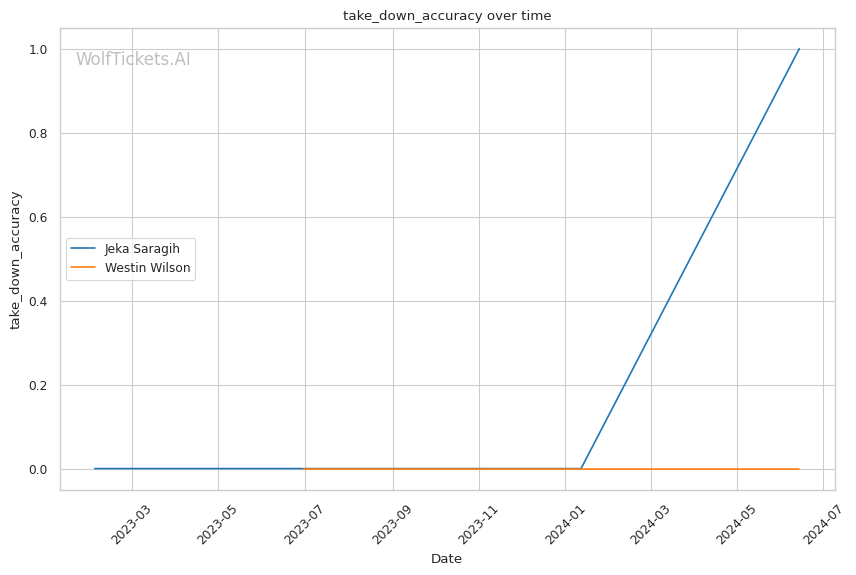856x575 pixels.
Task: Click the 2024-01 x-axis tick label
Action: [x=563, y=522]
